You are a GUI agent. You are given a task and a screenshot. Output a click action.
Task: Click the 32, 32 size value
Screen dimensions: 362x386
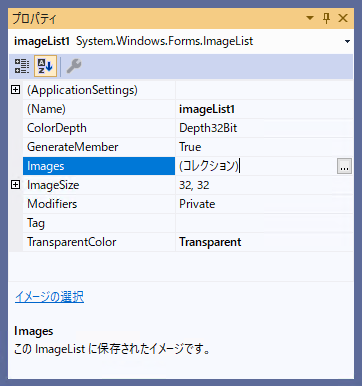[x=264, y=185]
